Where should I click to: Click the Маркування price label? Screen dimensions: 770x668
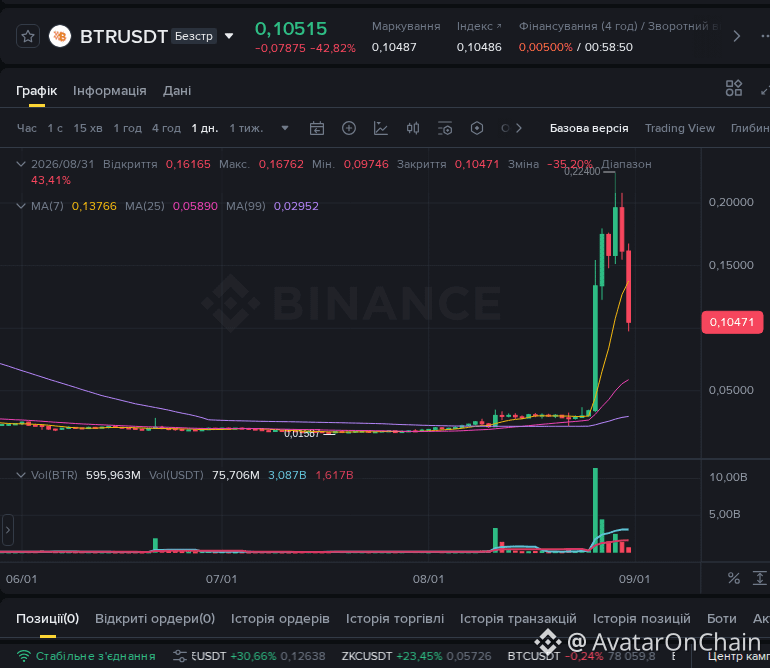pyautogui.click(x=406, y=26)
